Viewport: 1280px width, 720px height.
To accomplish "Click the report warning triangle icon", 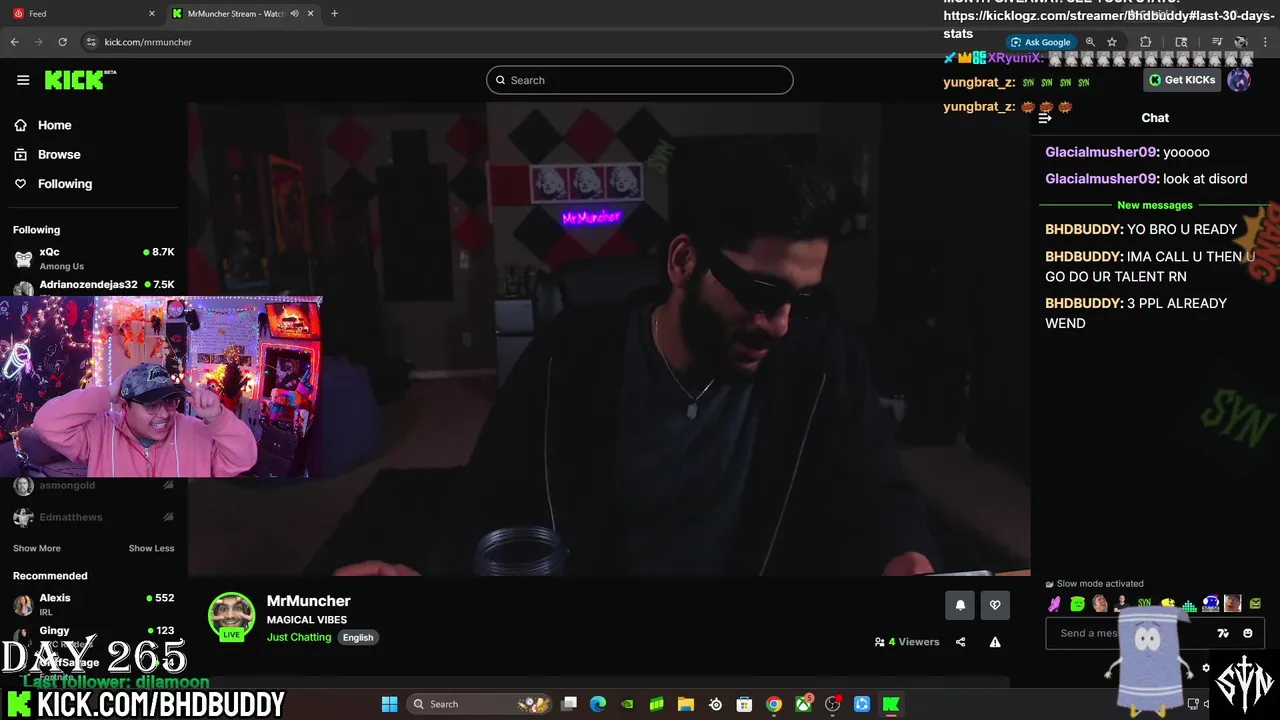I will point(995,642).
